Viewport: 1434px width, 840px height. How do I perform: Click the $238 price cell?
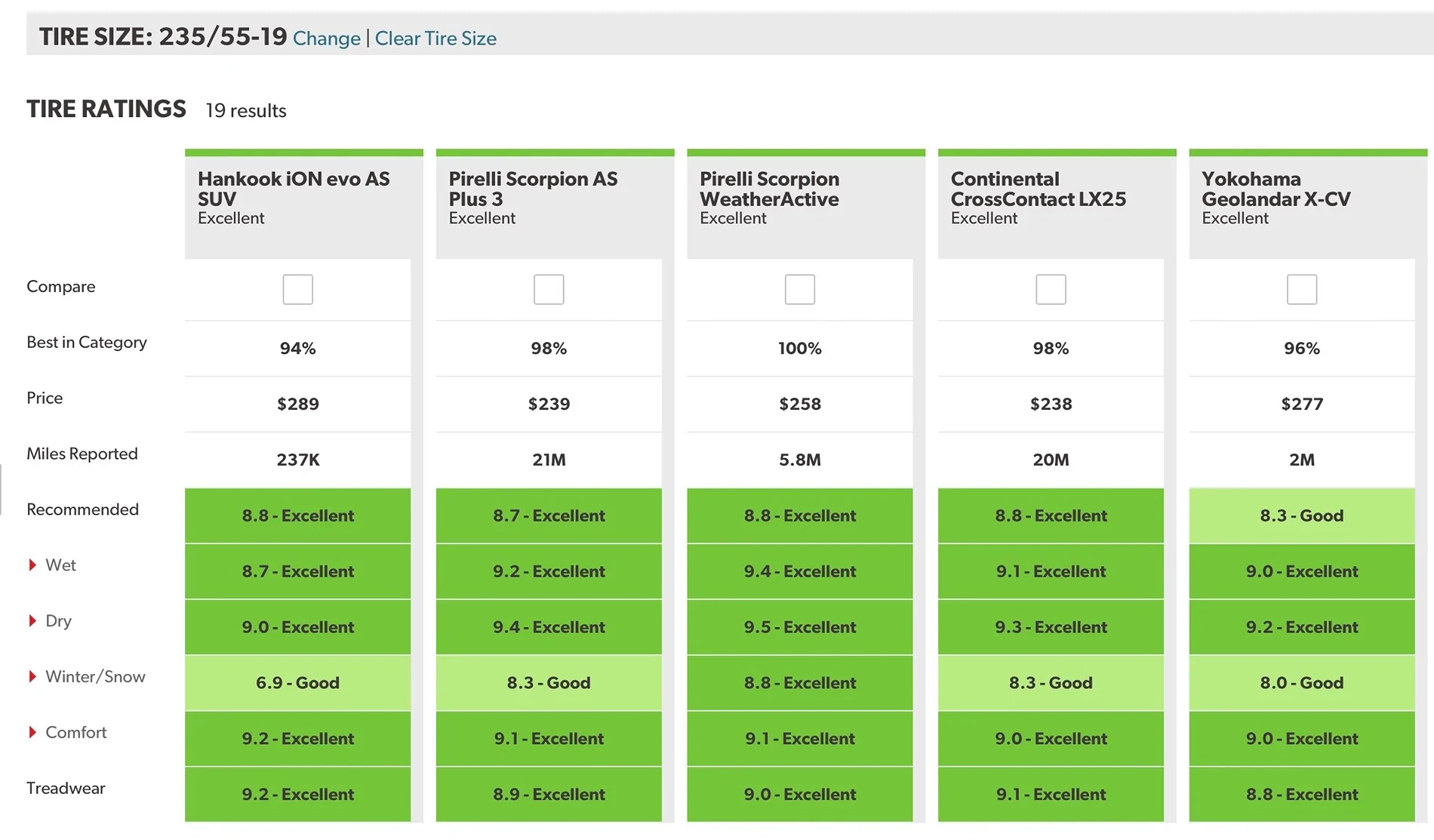(x=1051, y=404)
